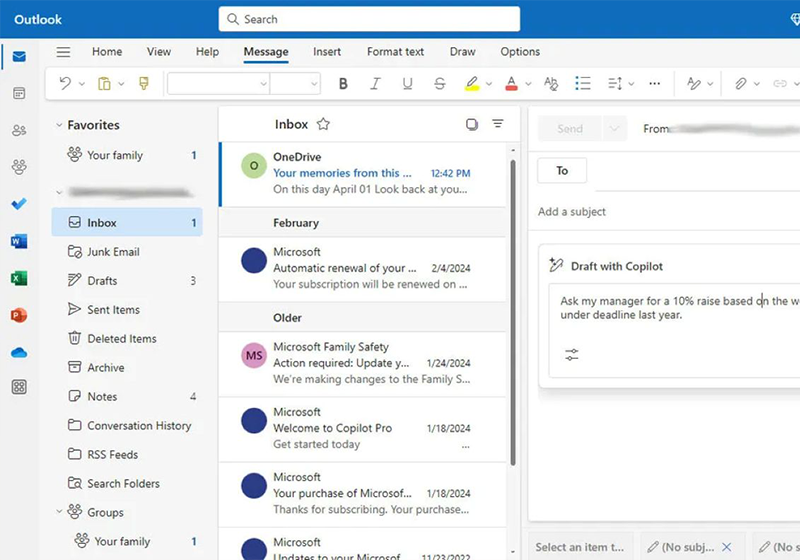Click the Styles pen icon
The image size is (800, 560).
click(x=693, y=84)
